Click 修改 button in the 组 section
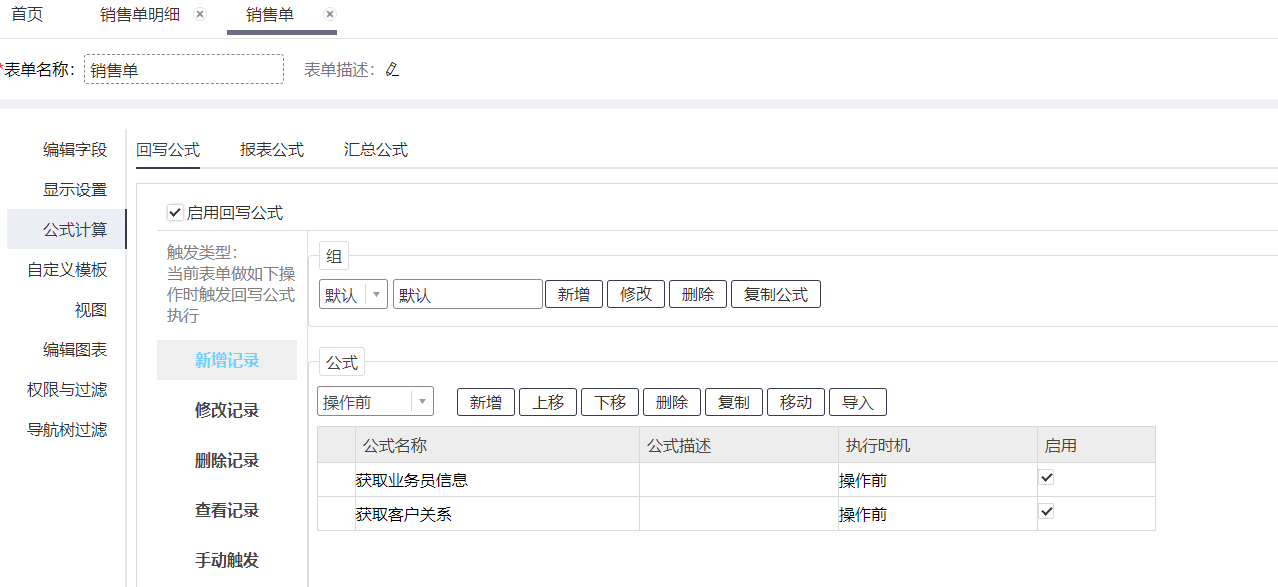 [x=636, y=294]
